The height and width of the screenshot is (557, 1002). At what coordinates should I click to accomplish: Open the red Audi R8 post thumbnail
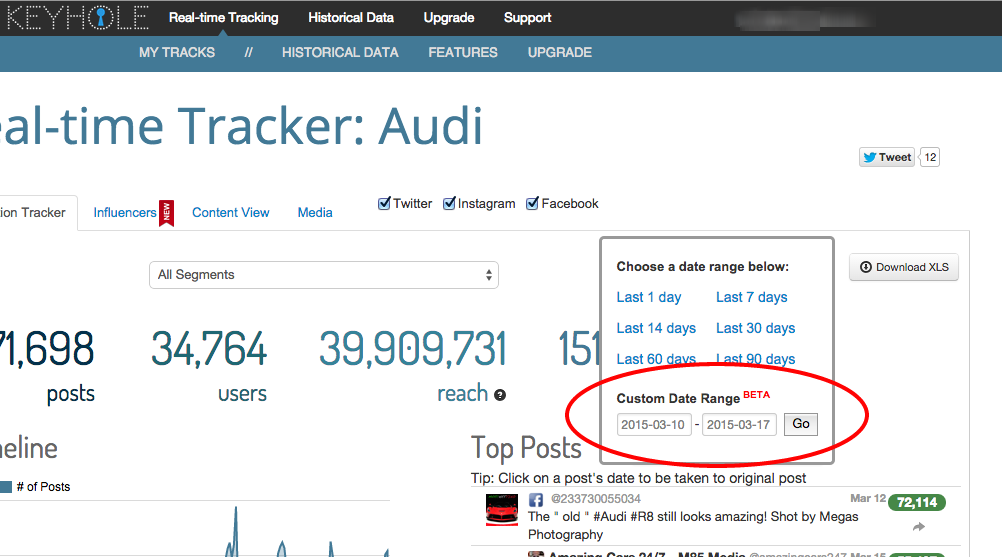tap(502, 510)
